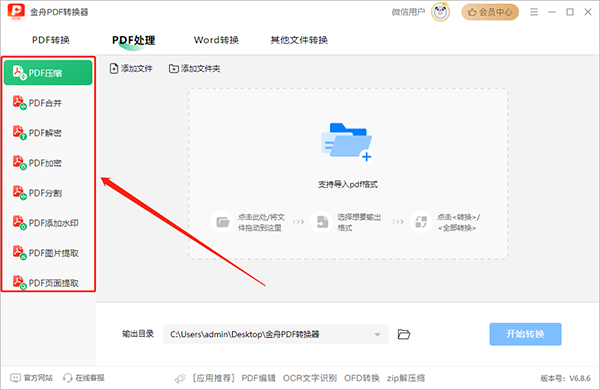Switch to the Word转换 tab
The image size is (600, 390).
point(216,40)
